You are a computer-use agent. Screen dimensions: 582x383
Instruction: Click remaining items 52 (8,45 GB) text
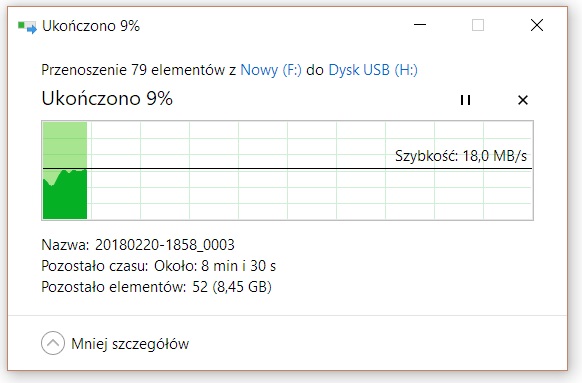pyautogui.click(x=232, y=287)
